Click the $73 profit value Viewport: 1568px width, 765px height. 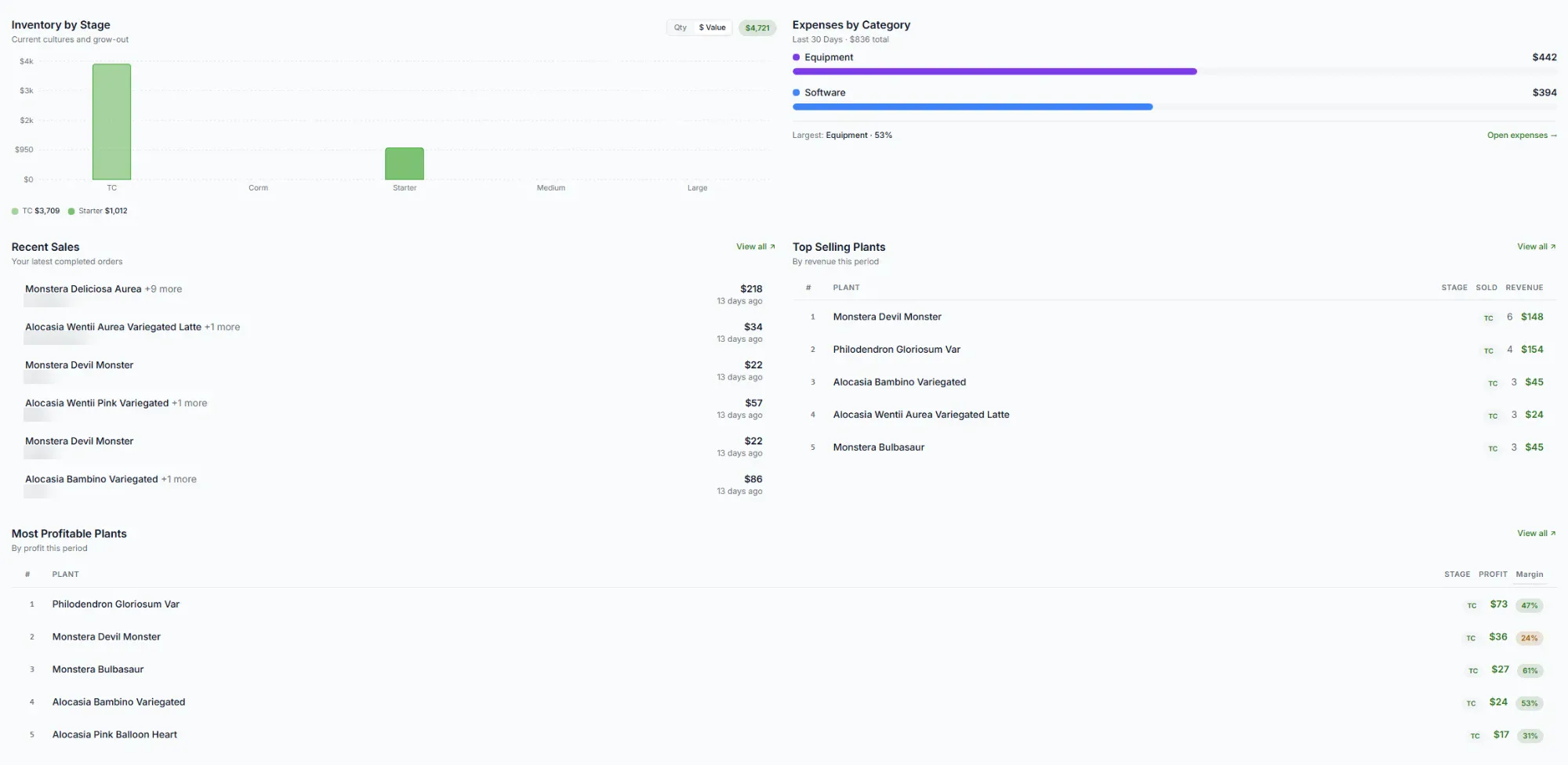[1498, 604]
